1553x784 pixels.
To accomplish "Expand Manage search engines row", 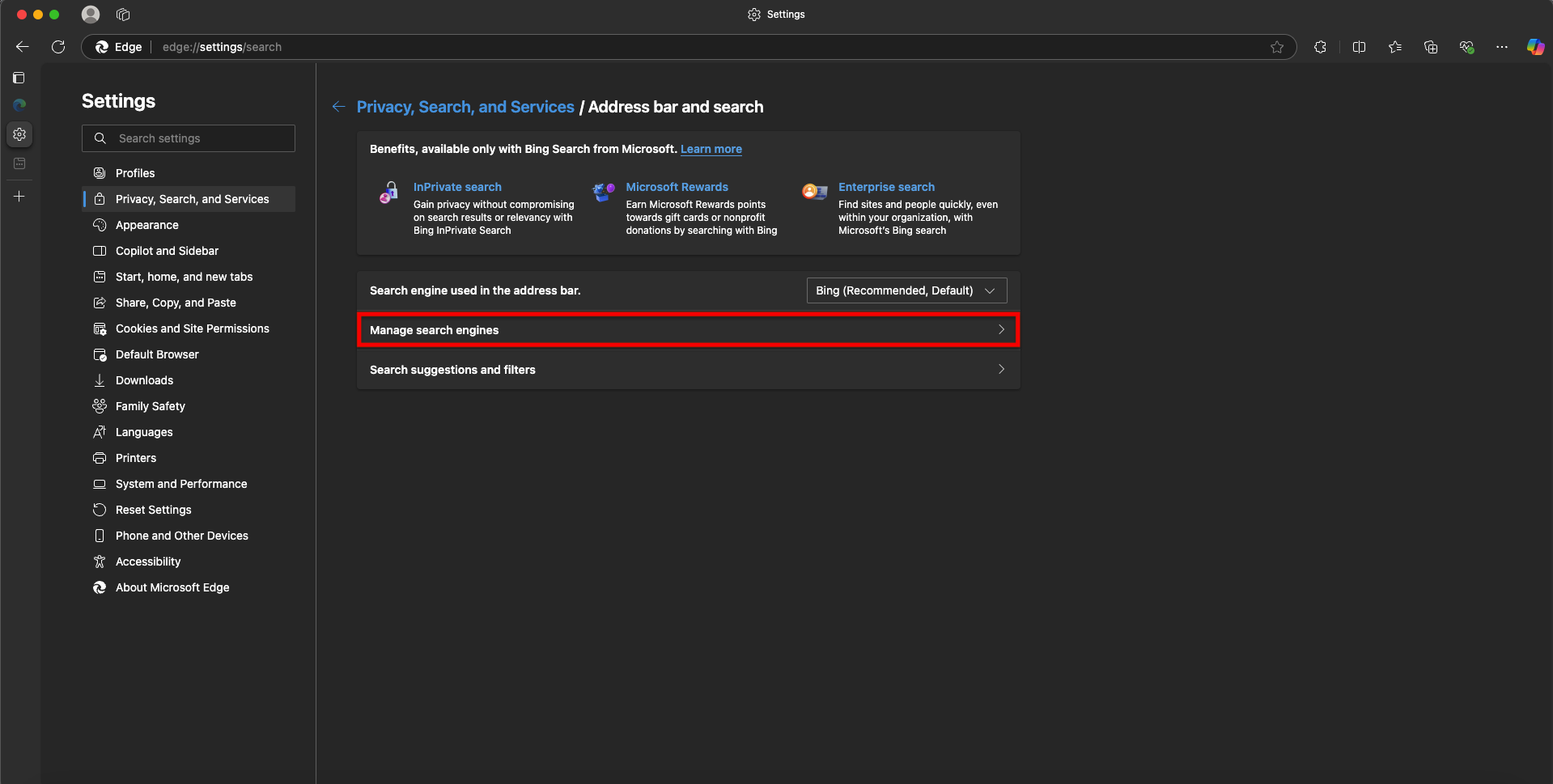I will 688,330.
